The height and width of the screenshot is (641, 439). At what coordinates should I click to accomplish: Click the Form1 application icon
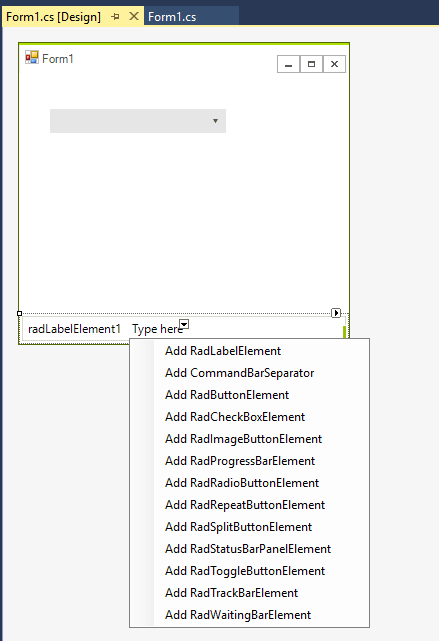click(x=32, y=57)
